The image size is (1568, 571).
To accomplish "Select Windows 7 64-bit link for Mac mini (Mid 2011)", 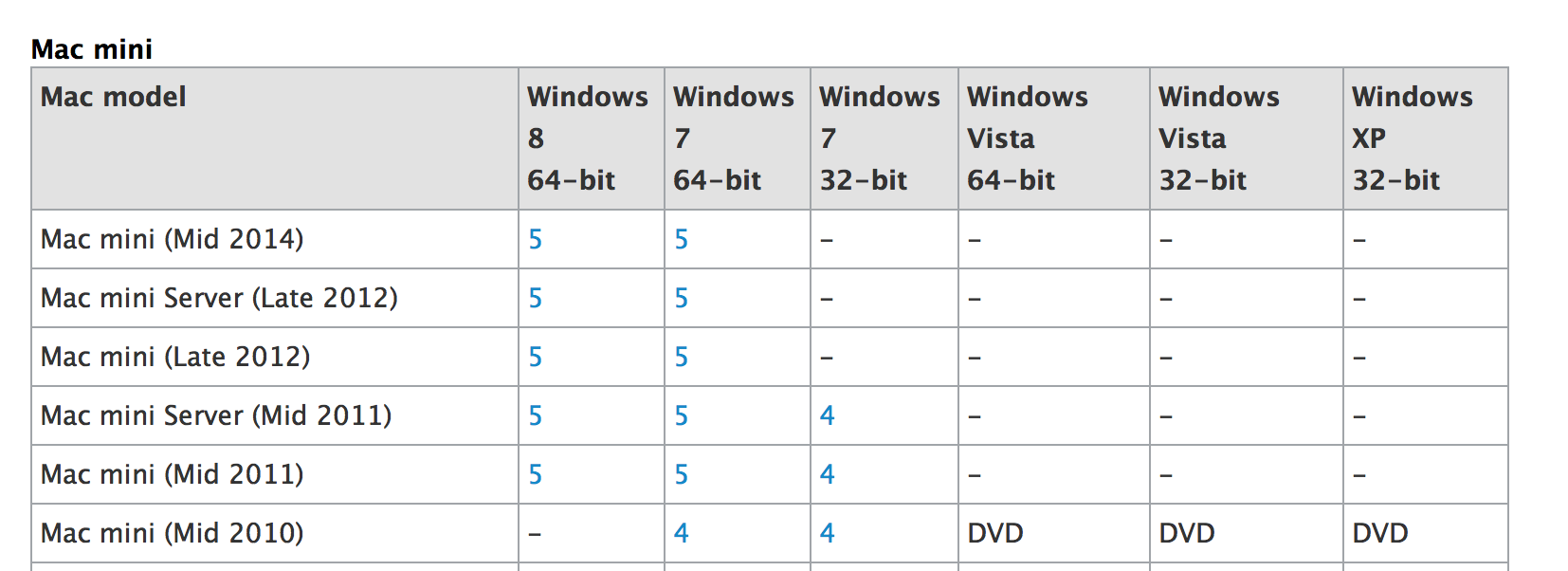I will click(682, 475).
